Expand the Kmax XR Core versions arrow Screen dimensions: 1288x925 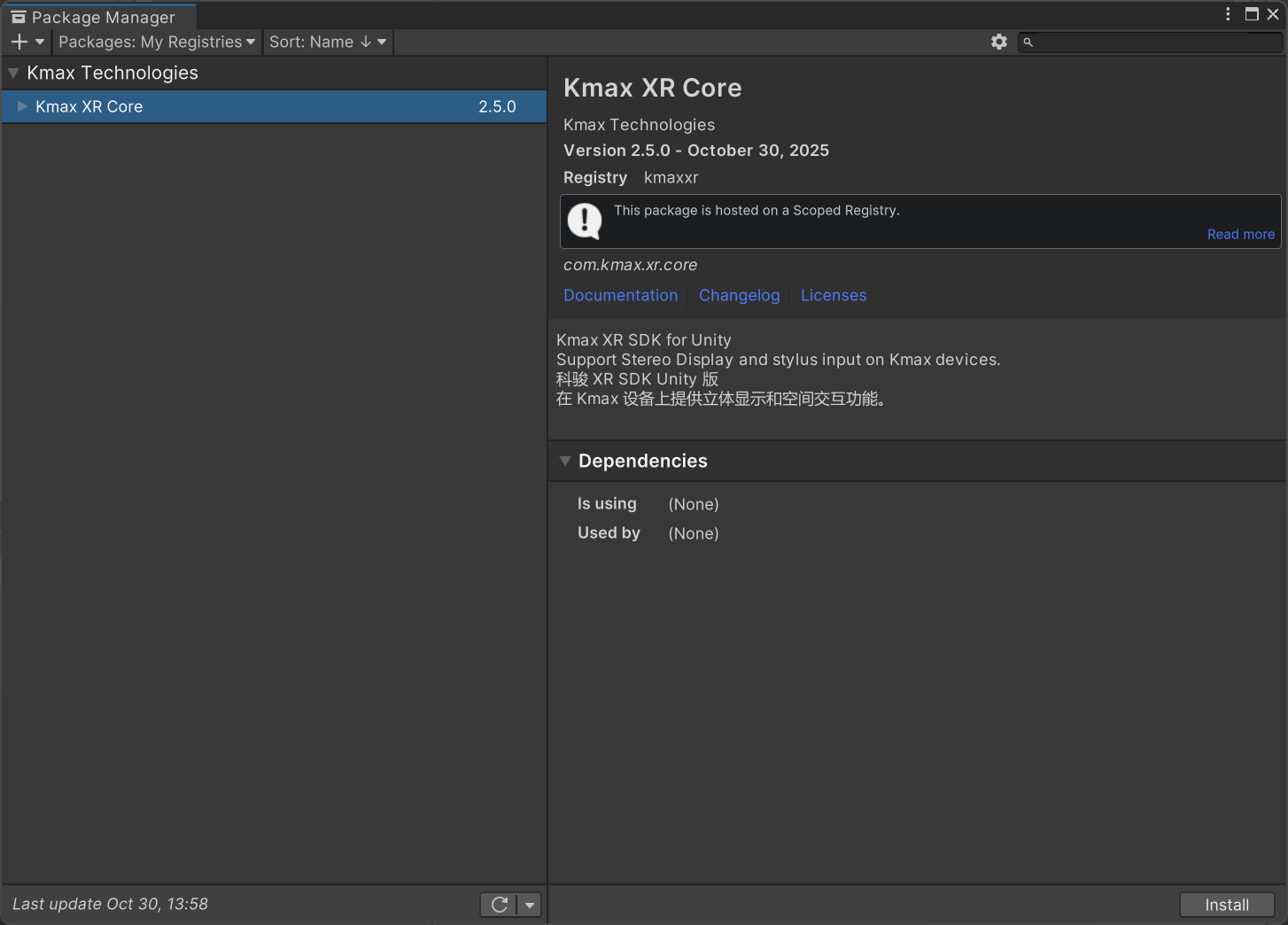[22, 106]
